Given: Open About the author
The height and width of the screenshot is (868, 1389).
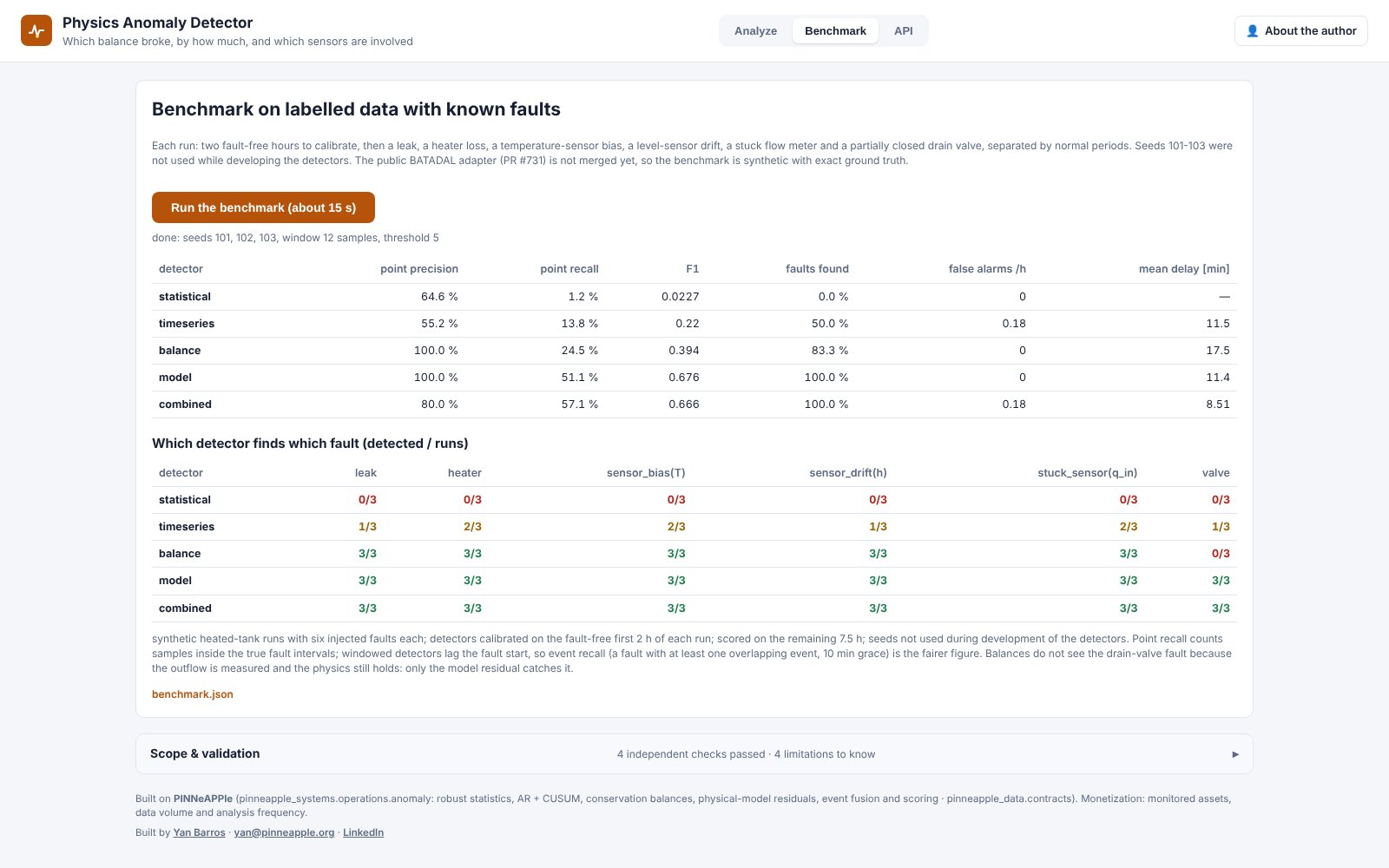Looking at the screenshot, I should tap(1300, 30).
